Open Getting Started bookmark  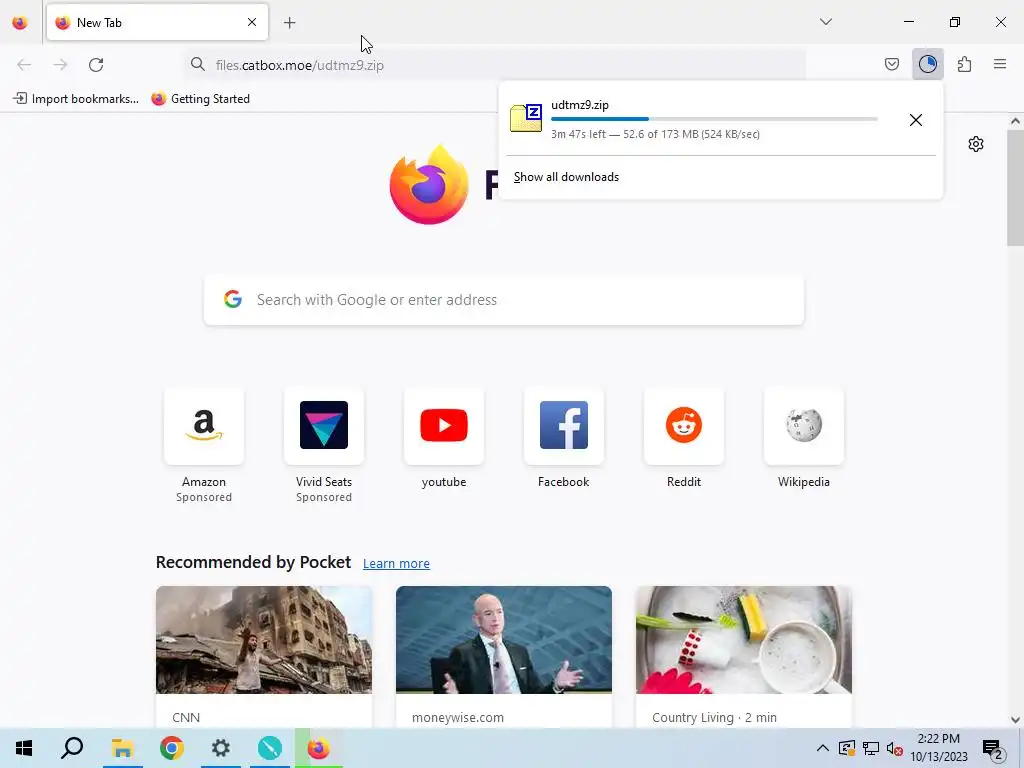pos(200,99)
